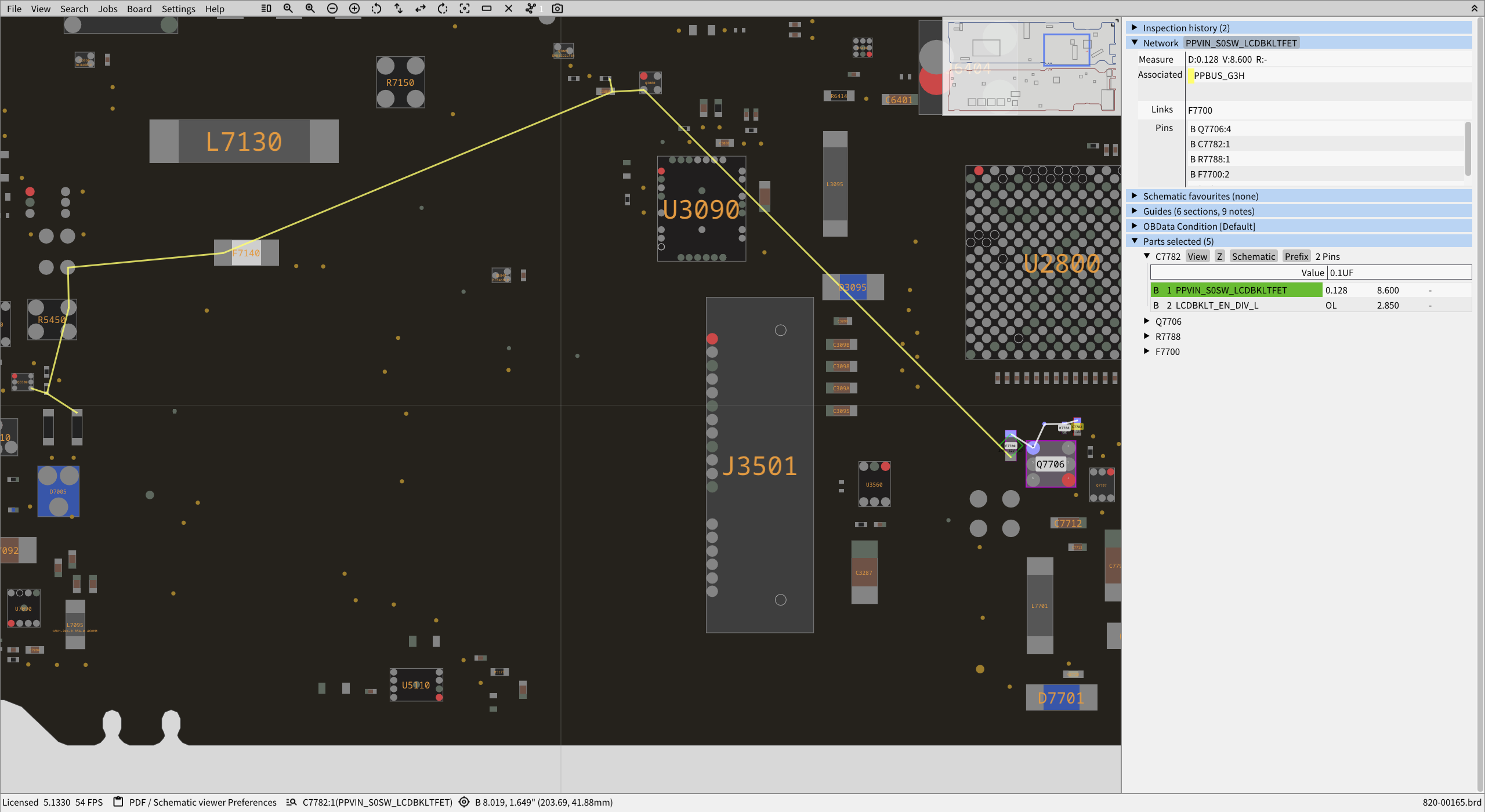Toggle the Z option for part C7782
The image size is (1485, 812).
(1219, 256)
